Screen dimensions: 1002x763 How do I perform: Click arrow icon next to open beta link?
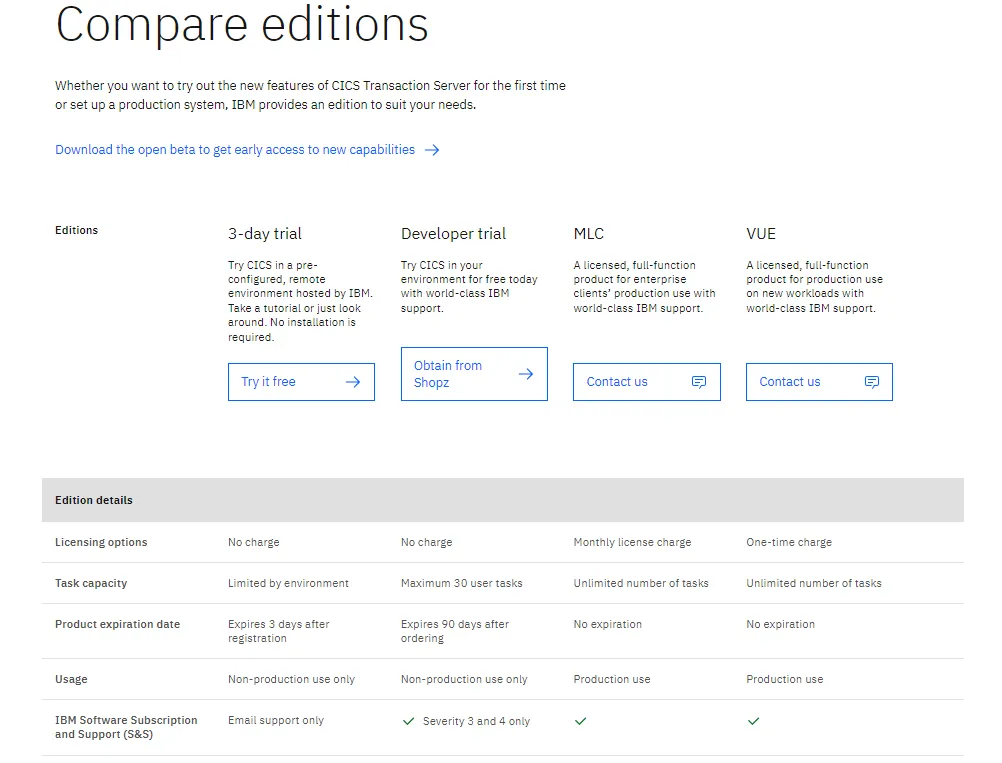coord(432,150)
